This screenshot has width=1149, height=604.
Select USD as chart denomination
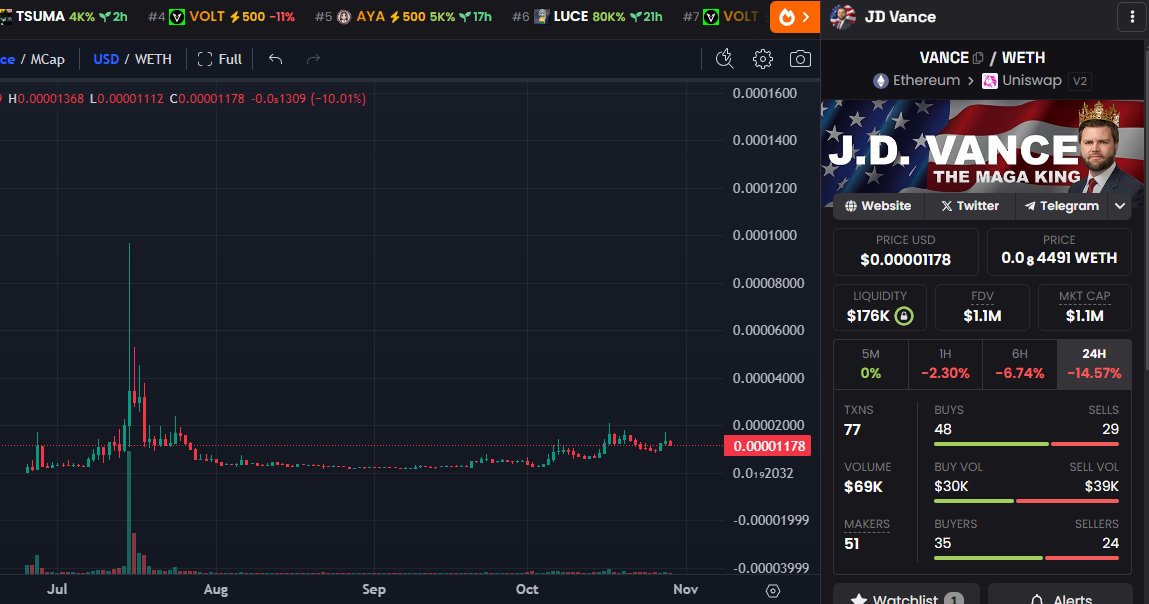pos(106,59)
